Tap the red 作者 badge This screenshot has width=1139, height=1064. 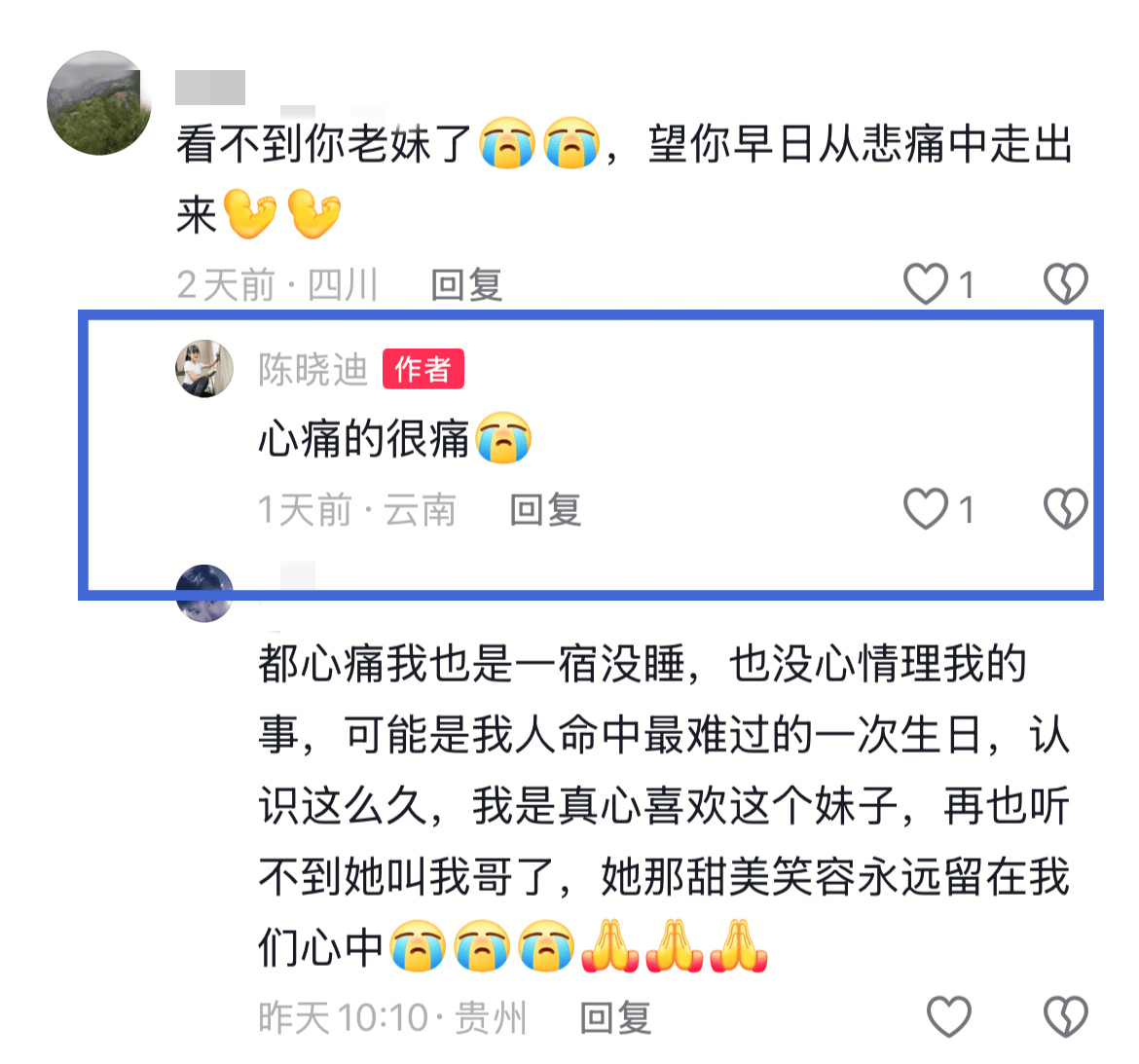423,369
